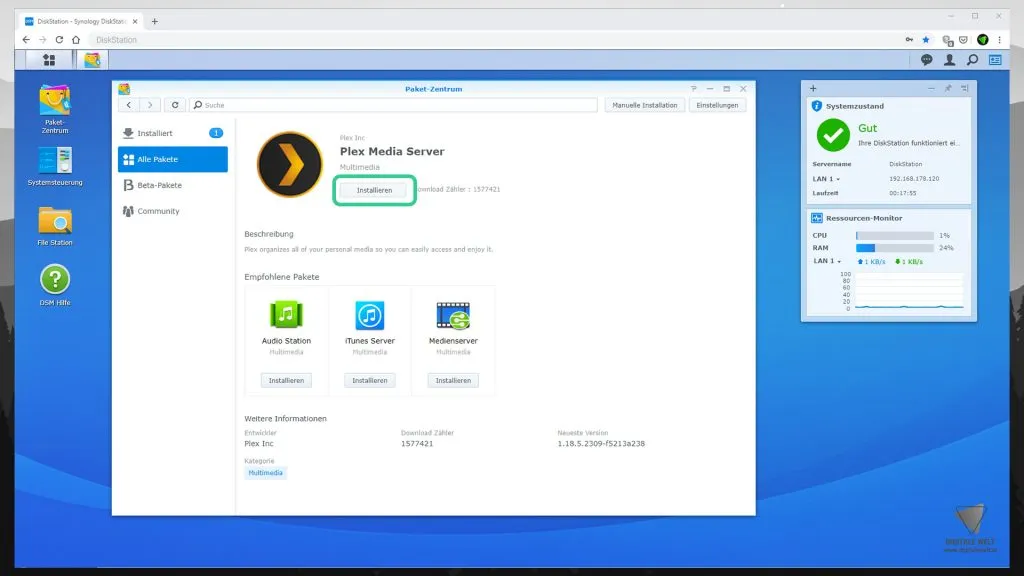This screenshot has width=1024, height=576.
Task: Go forward in Paket-Zentrum
Action: (x=150, y=105)
